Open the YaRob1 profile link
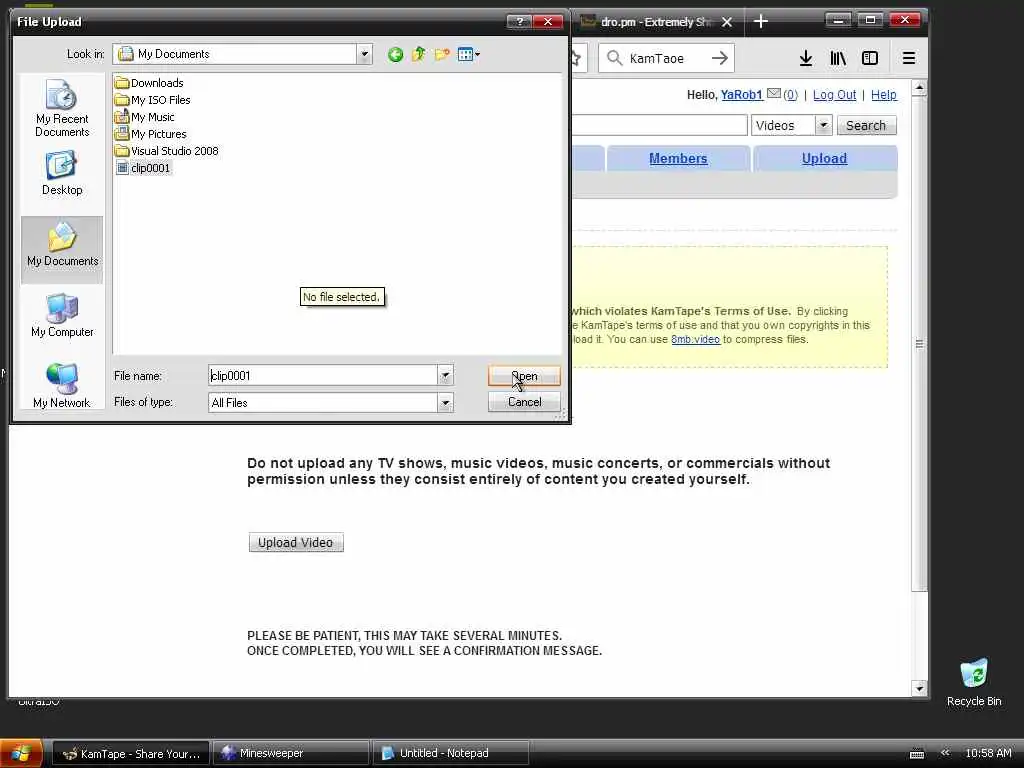Image resolution: width=1024 pixels, height=768 pixels. (x=741, y=95)
